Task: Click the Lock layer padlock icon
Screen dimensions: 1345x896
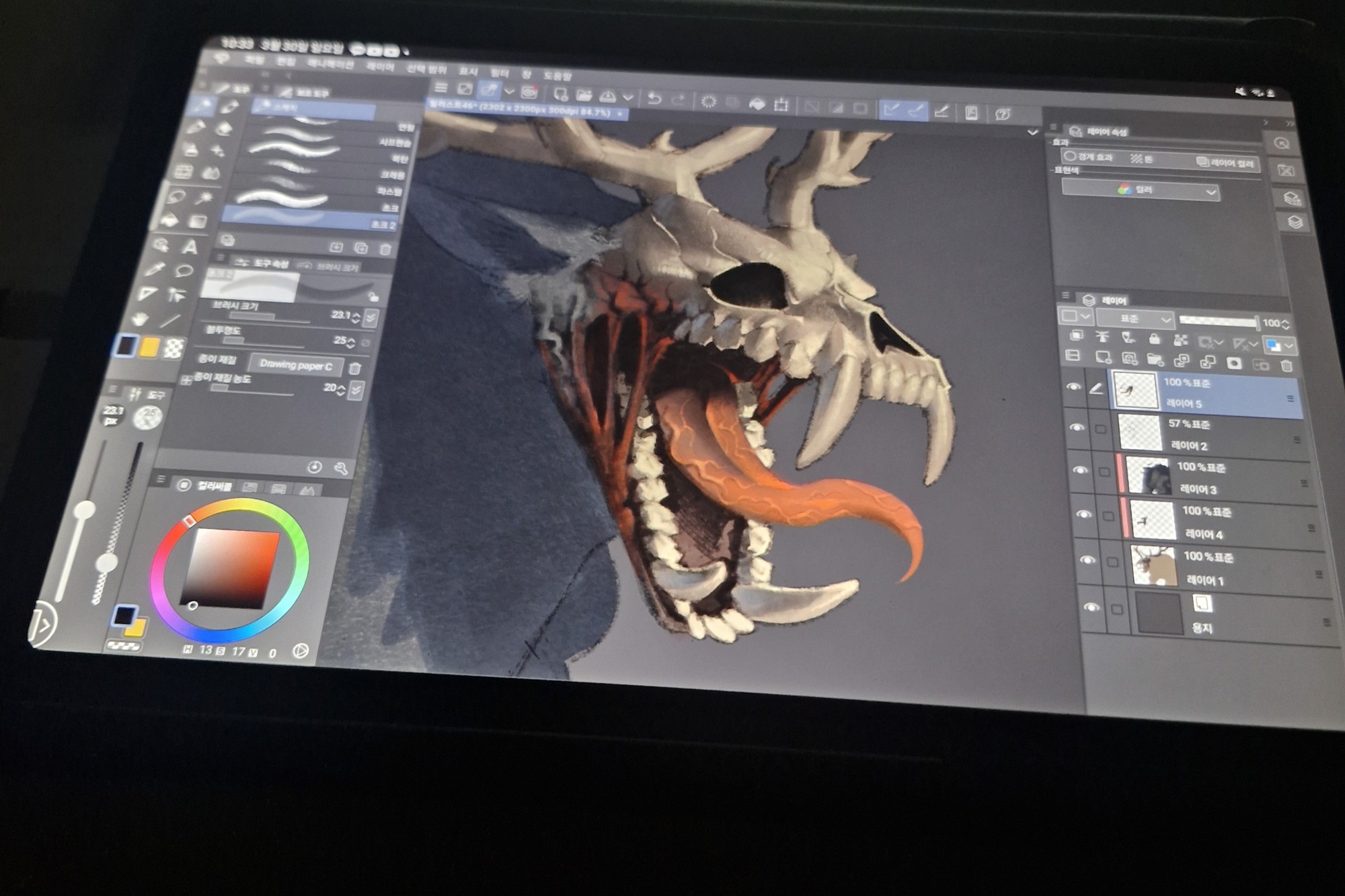Action: [1154, 338]
